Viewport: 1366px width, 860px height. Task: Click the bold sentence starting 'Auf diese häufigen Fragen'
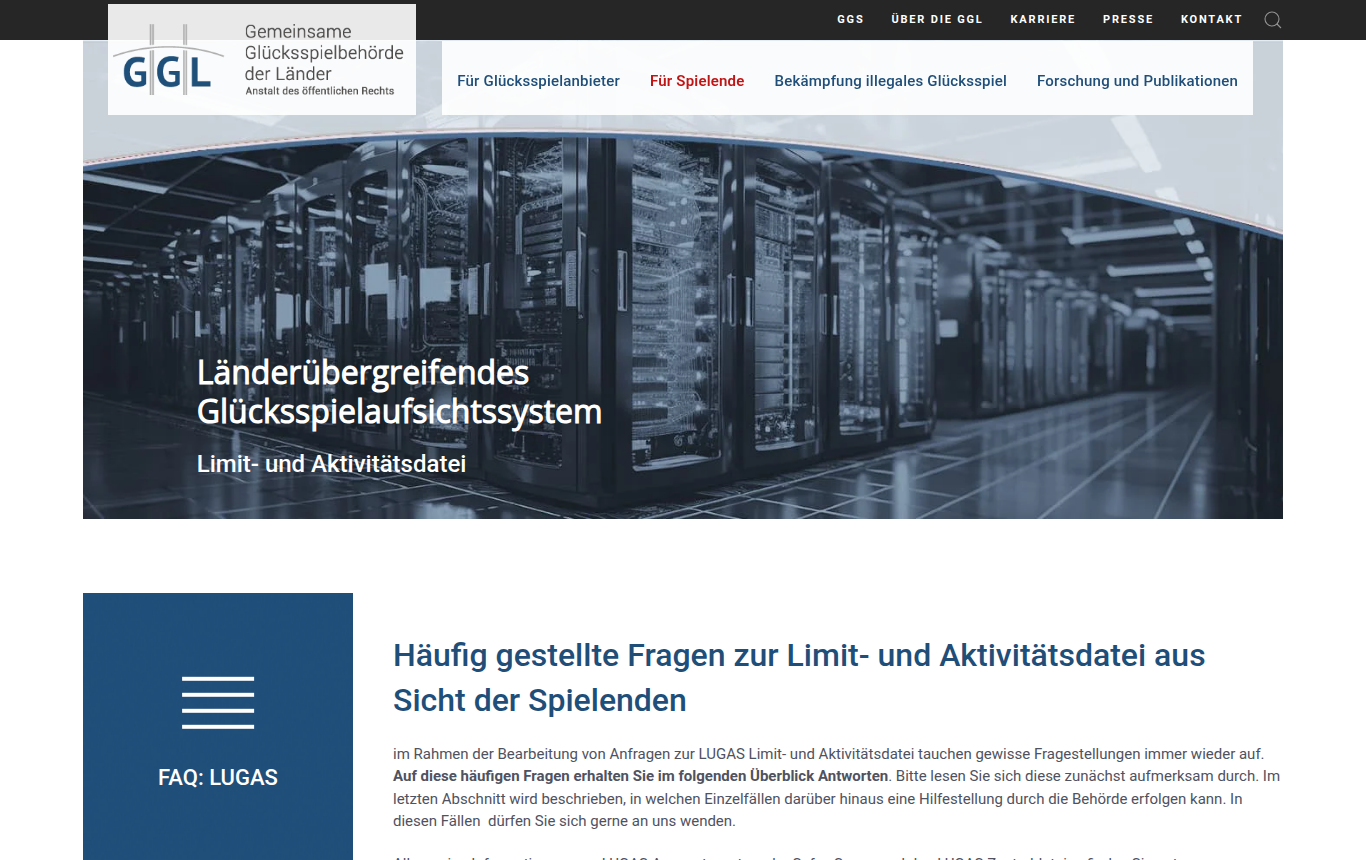641,776
